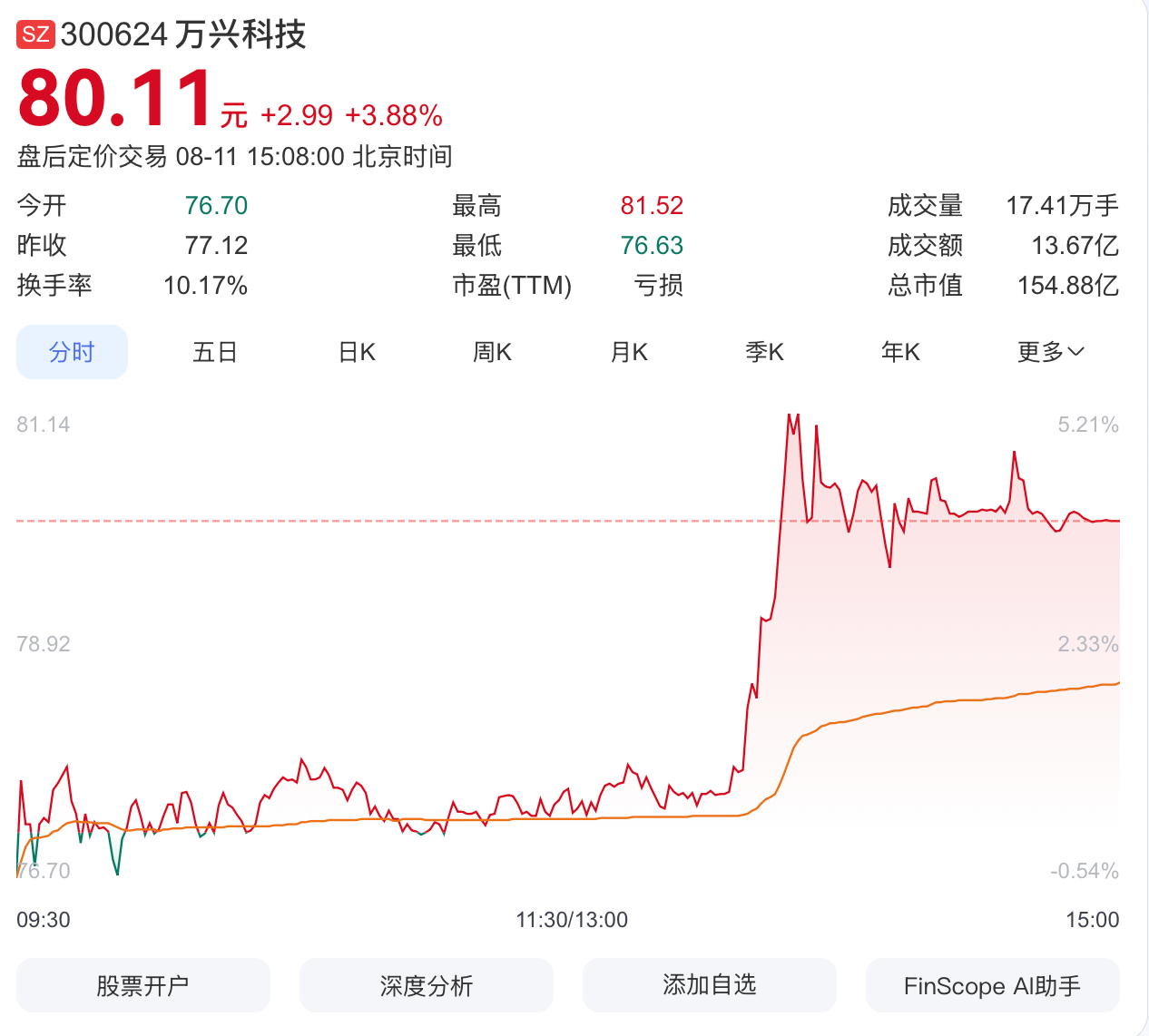
Task: Click the 2.33% percent axis label
Action: [x=1088, y=644]
